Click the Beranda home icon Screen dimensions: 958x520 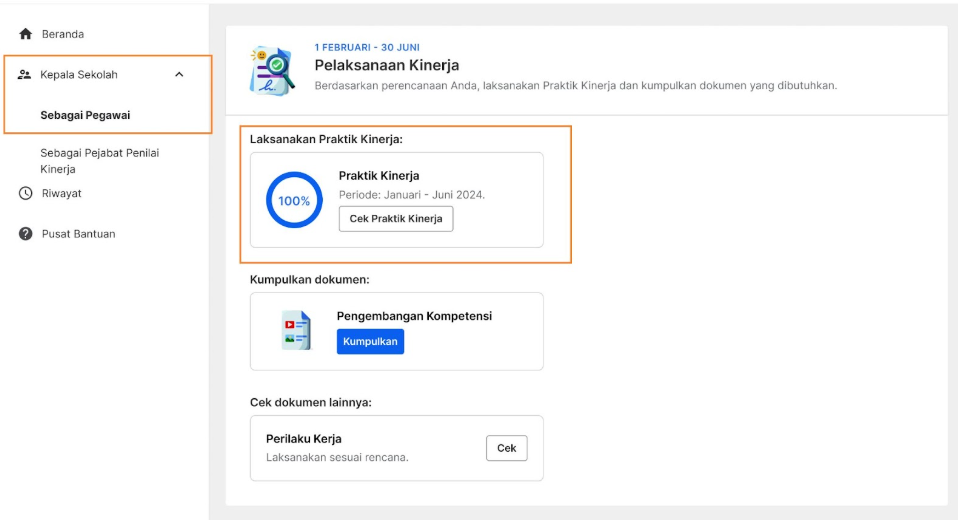pyautogui.click(x=25, y=34)
